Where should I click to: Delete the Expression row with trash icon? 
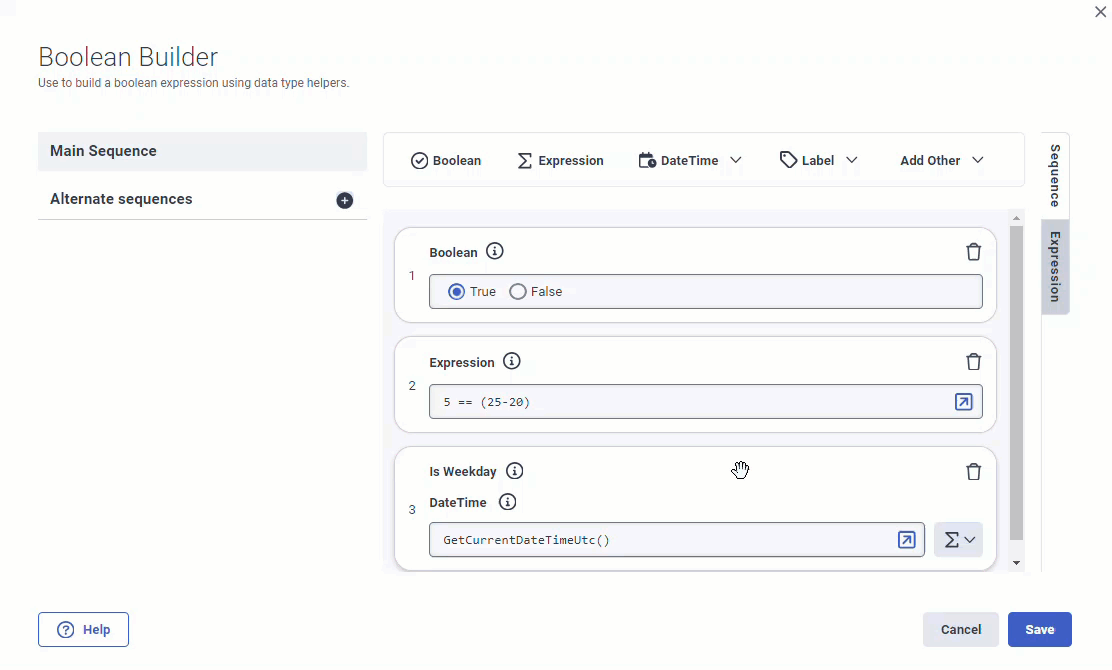[973, 362]
